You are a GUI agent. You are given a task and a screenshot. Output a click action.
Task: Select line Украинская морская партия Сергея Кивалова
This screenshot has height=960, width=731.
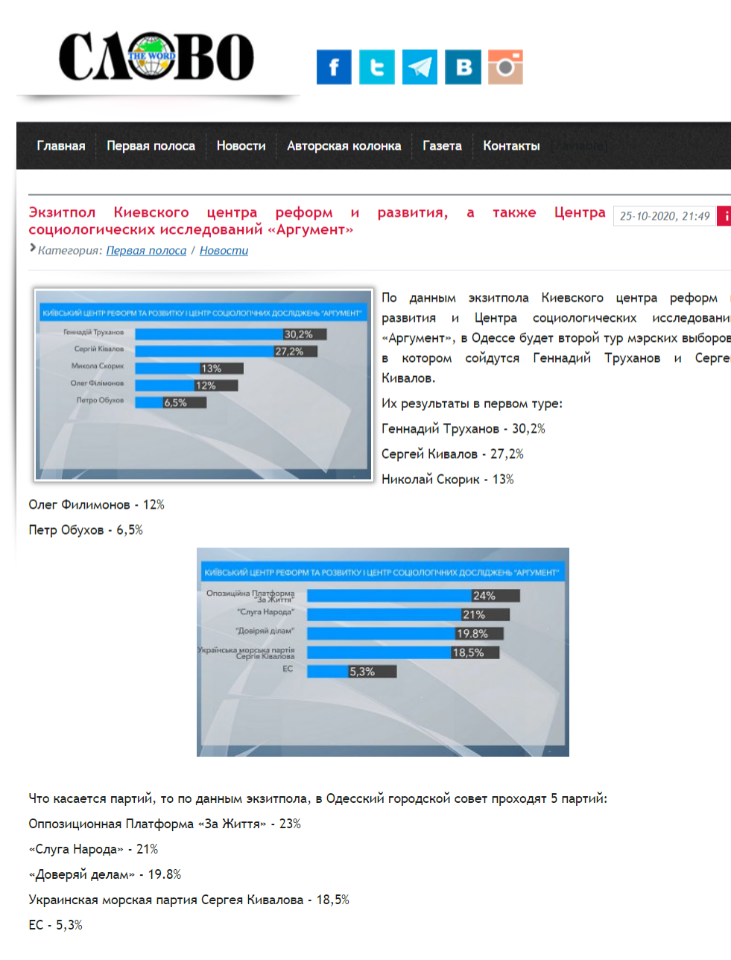click(x=189, y=900)
